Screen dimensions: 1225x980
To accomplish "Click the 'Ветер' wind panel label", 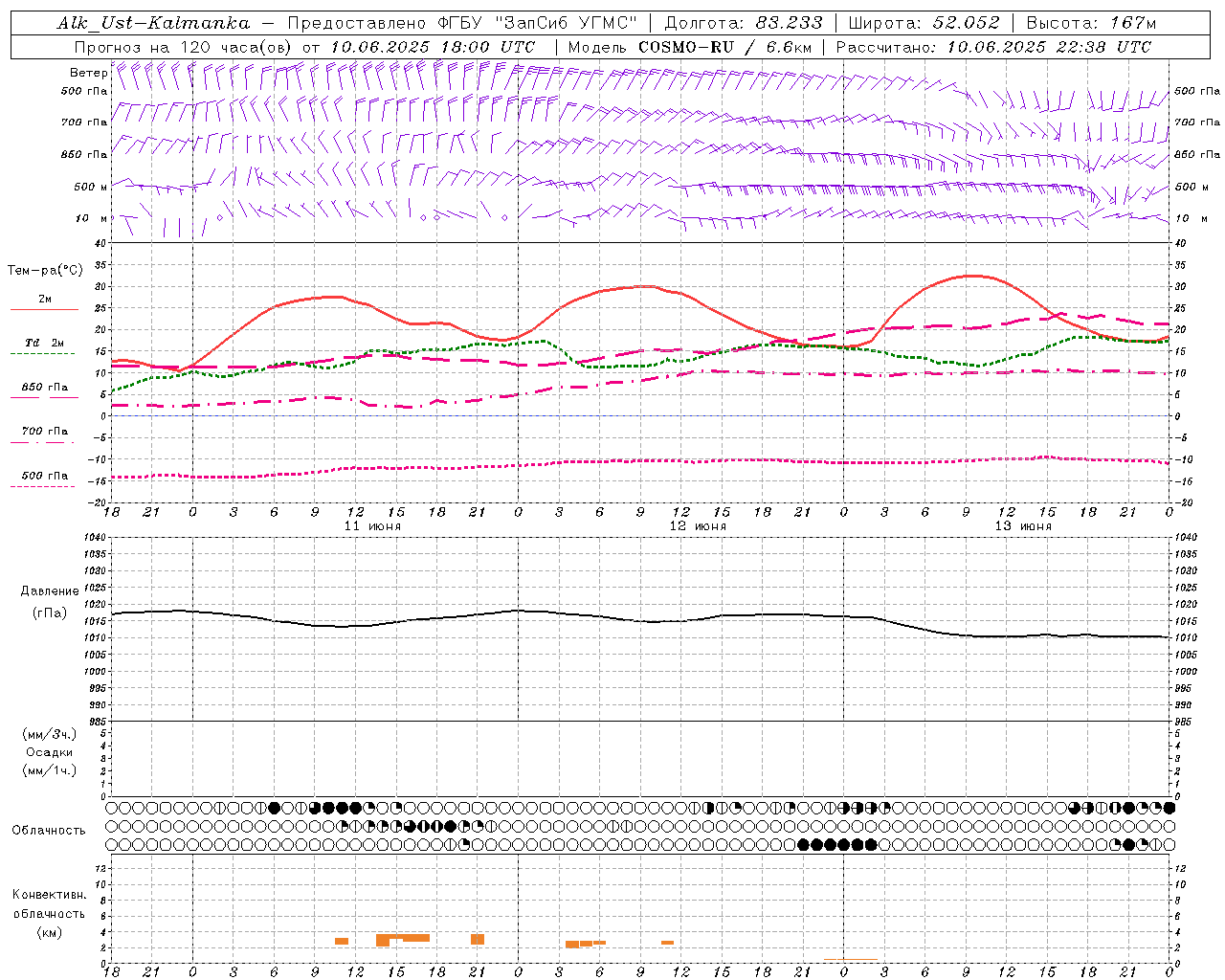I will [x=88, y=73].
